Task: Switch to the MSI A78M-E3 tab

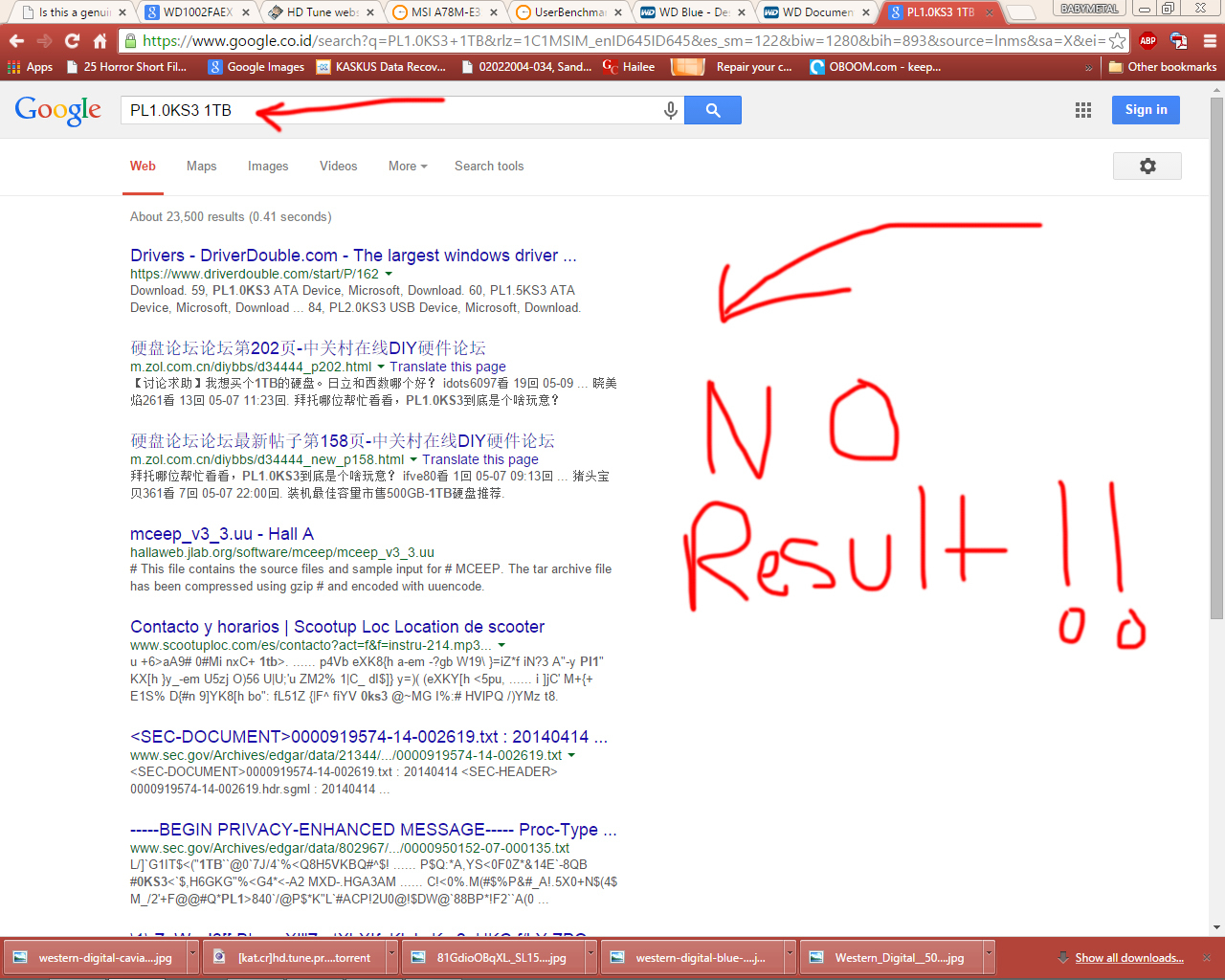Action: pos(445,12)
